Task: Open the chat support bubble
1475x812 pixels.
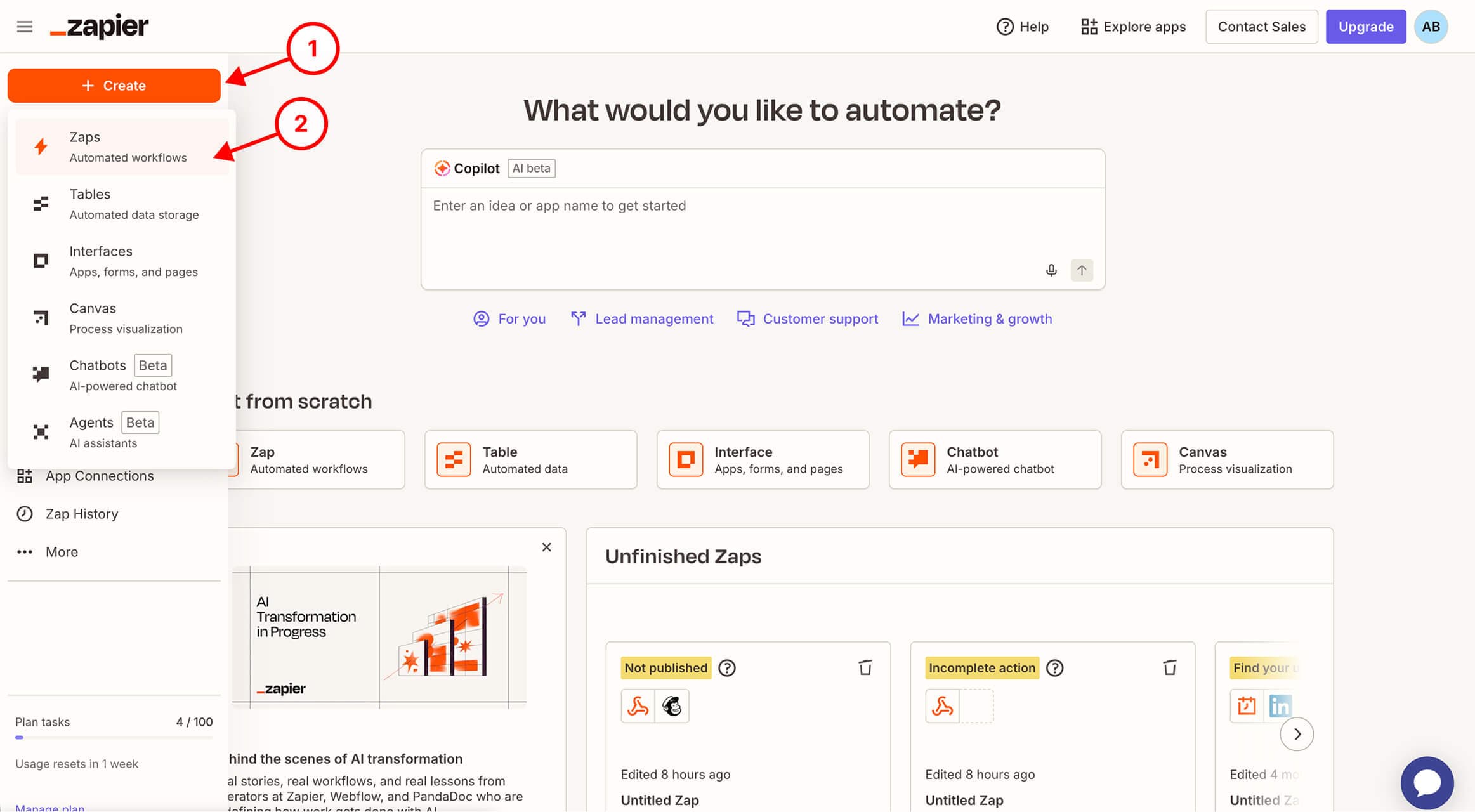Action: [x=1427, y=782]
